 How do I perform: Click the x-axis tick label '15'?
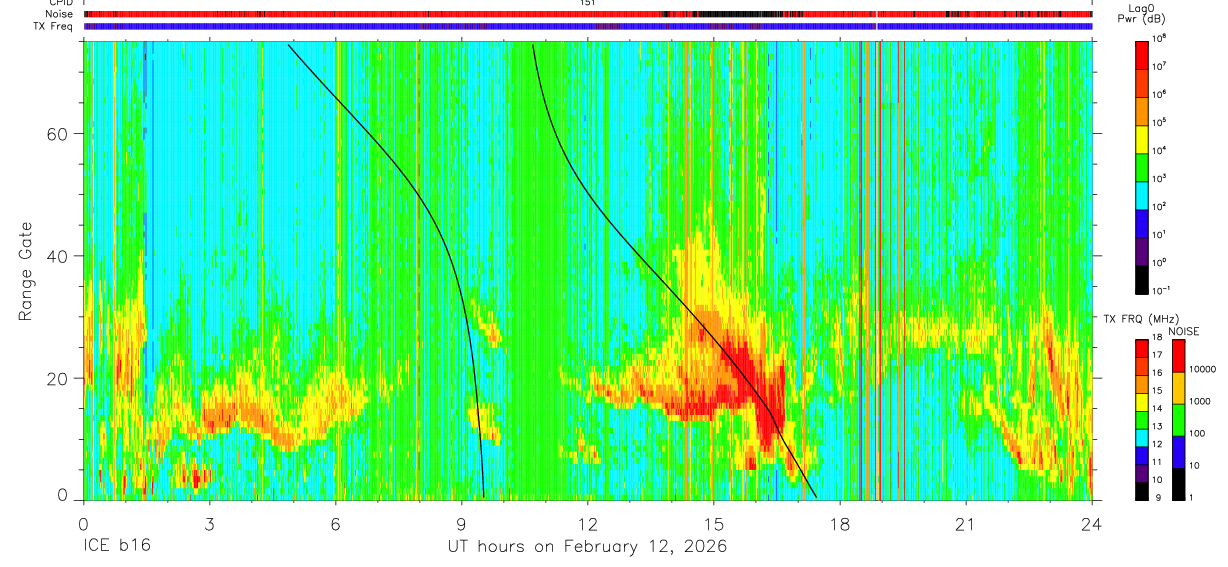[x=714, y=524]
